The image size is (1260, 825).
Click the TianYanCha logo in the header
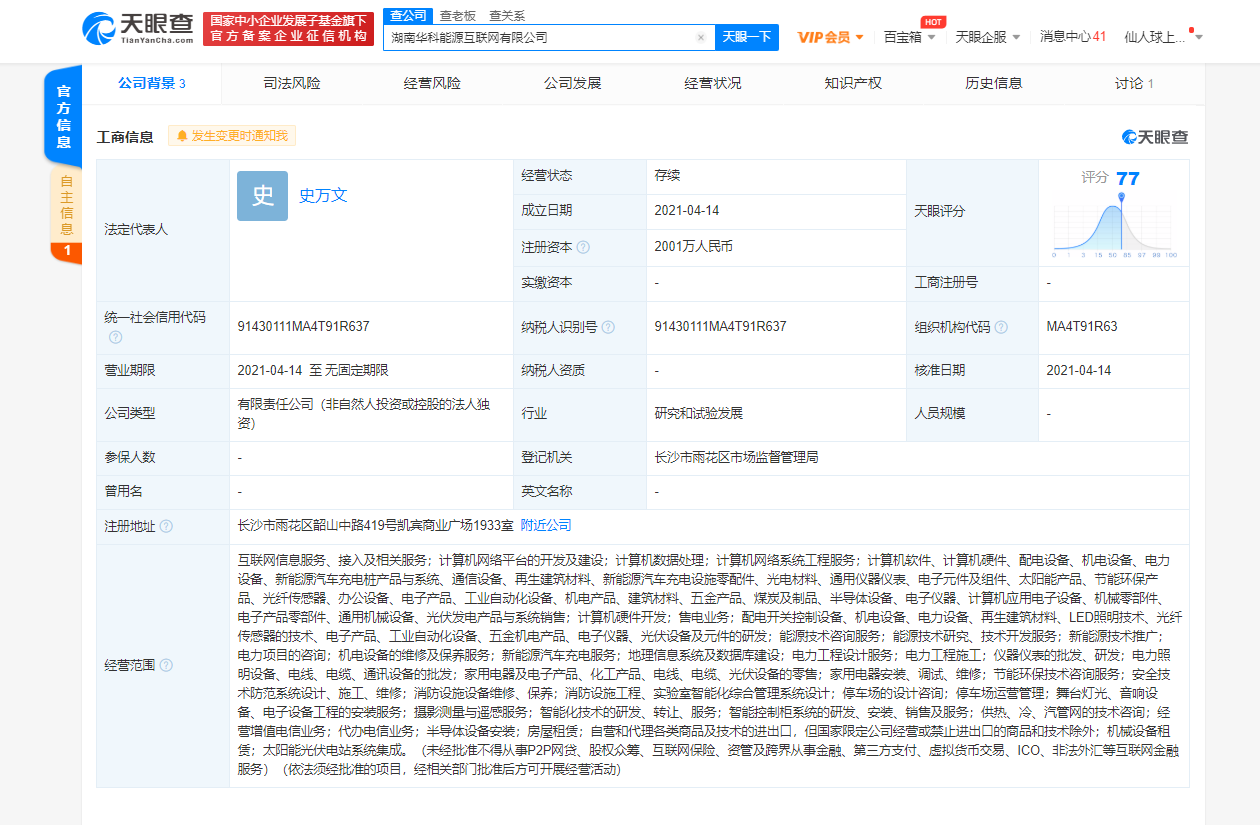coord(138,29)
